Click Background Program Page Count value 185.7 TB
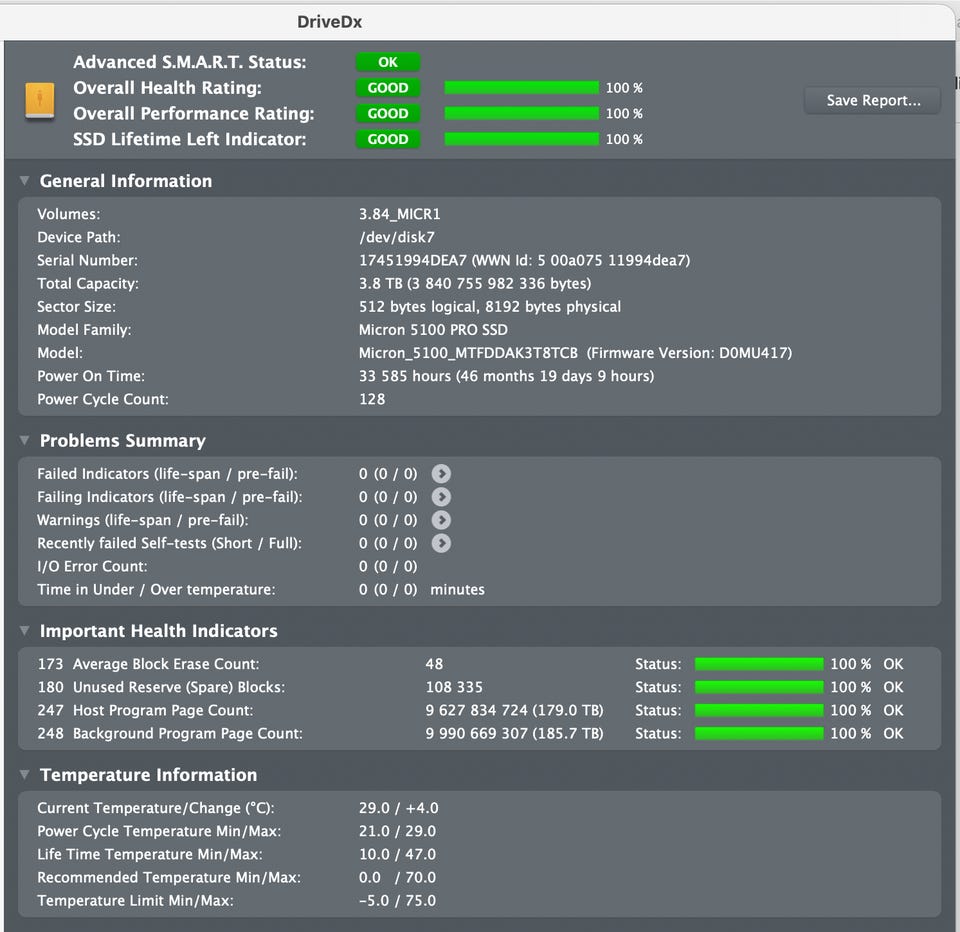Viewport: 960px width, 932px height. [x=514, y=734]
